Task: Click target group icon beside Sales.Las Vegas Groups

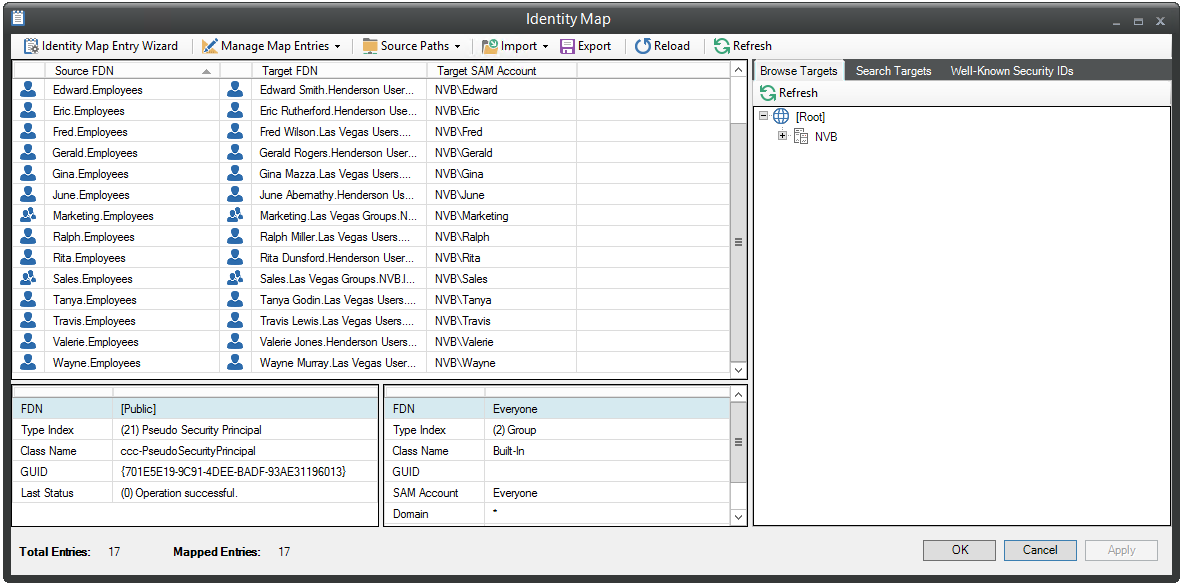Action: point(235,279)
